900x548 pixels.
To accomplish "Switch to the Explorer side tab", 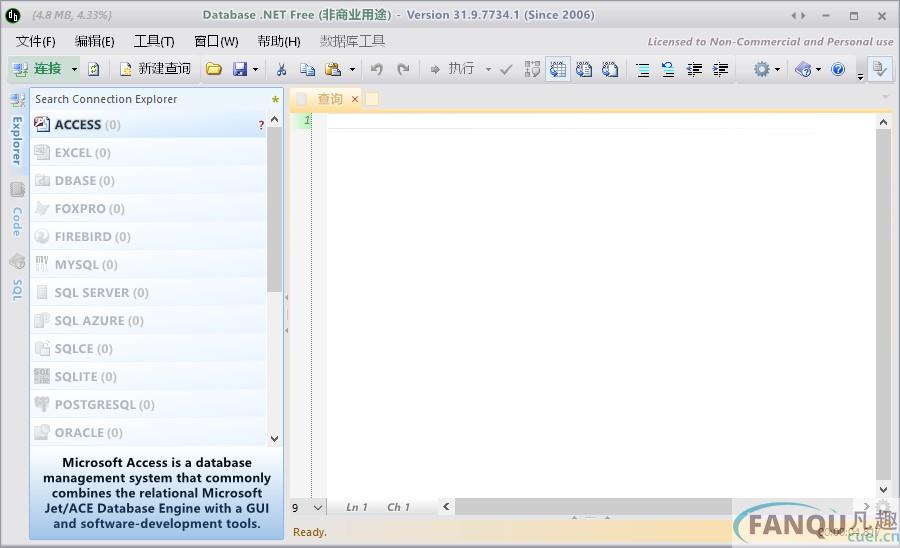I will (x=17, y=131).
